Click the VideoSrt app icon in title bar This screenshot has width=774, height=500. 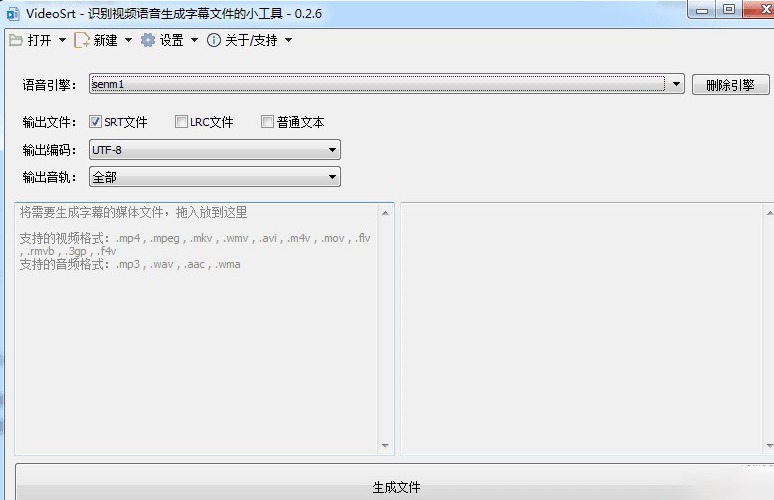click(13, 14)
